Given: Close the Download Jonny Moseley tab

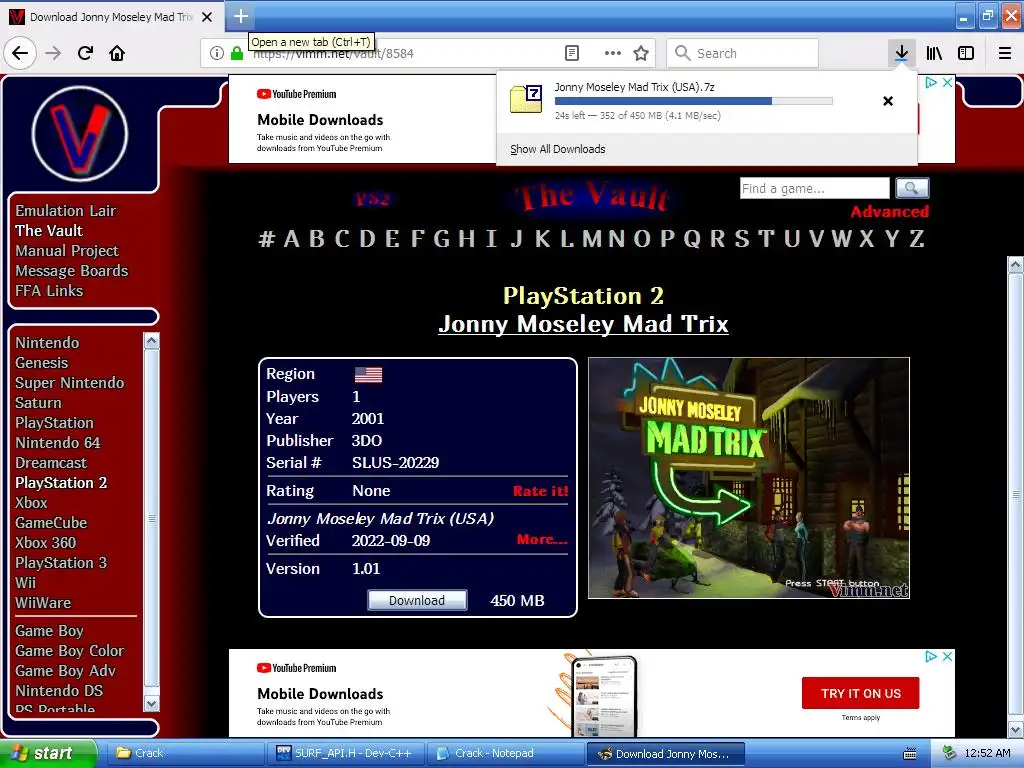Looking at the screenshot, I should click(x=207, y=17).
